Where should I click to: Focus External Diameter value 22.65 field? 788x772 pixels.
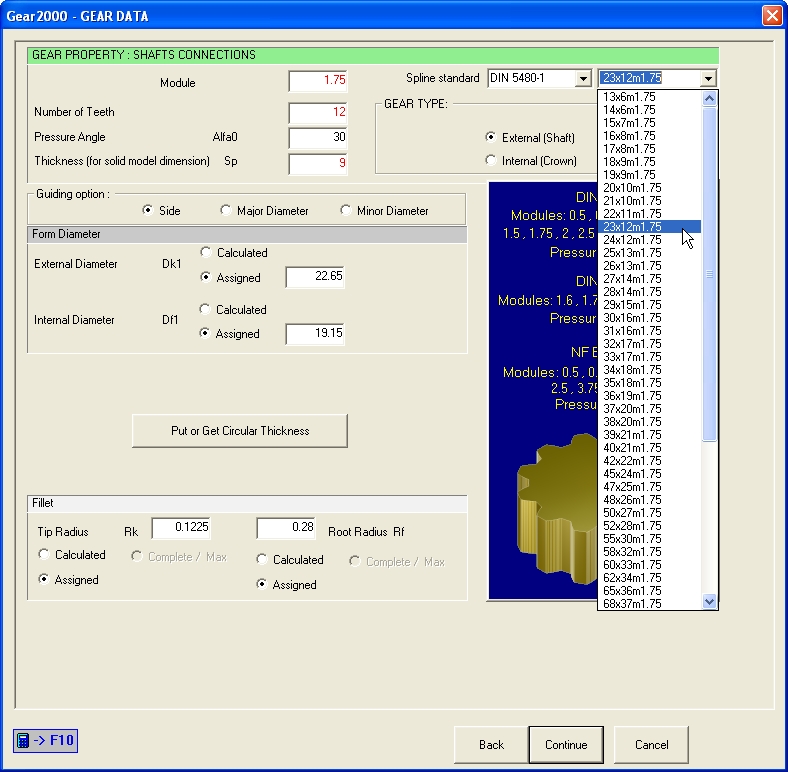[x=315, y=277]
